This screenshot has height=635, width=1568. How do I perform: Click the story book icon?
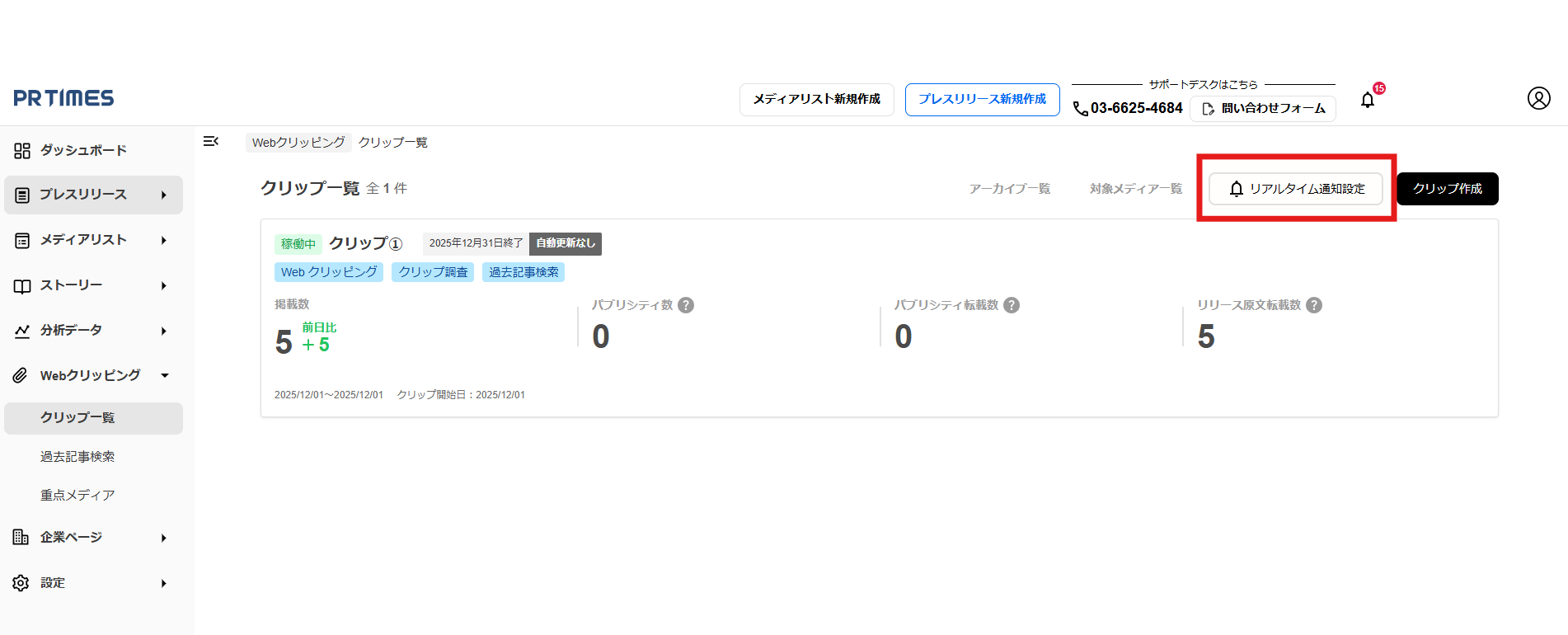(22, 286)
